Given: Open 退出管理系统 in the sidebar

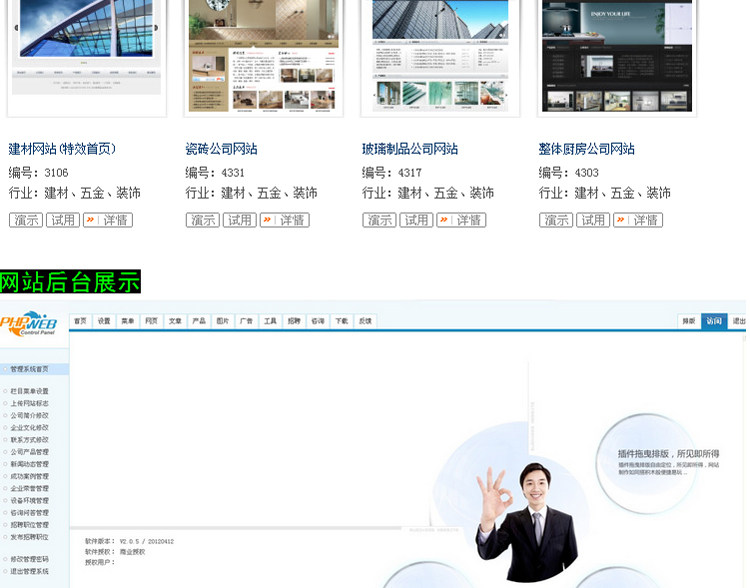Looking at the screenshot, I should (29, 571).
